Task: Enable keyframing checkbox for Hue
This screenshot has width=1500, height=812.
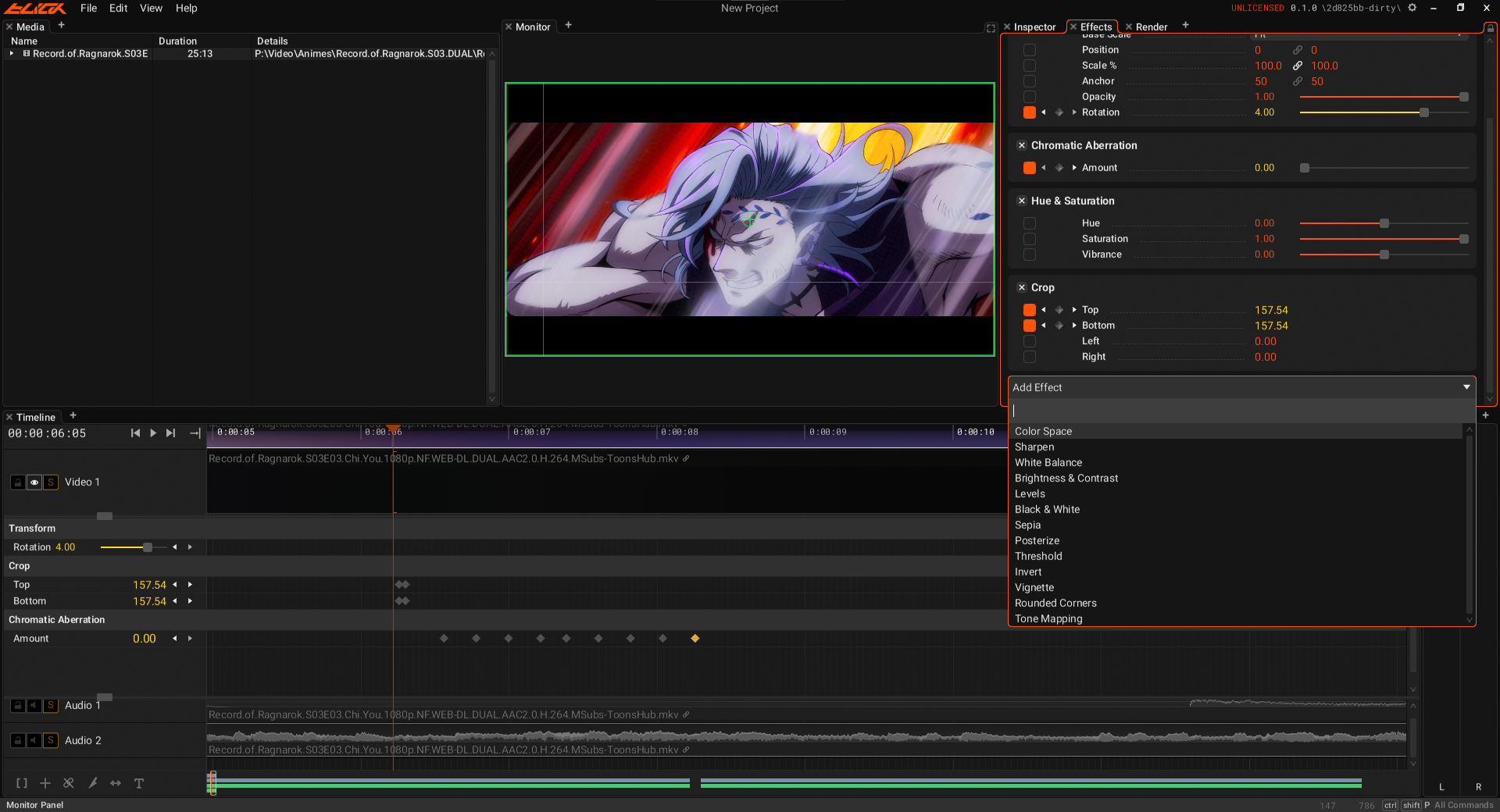Action: [x=1030, y=223]
